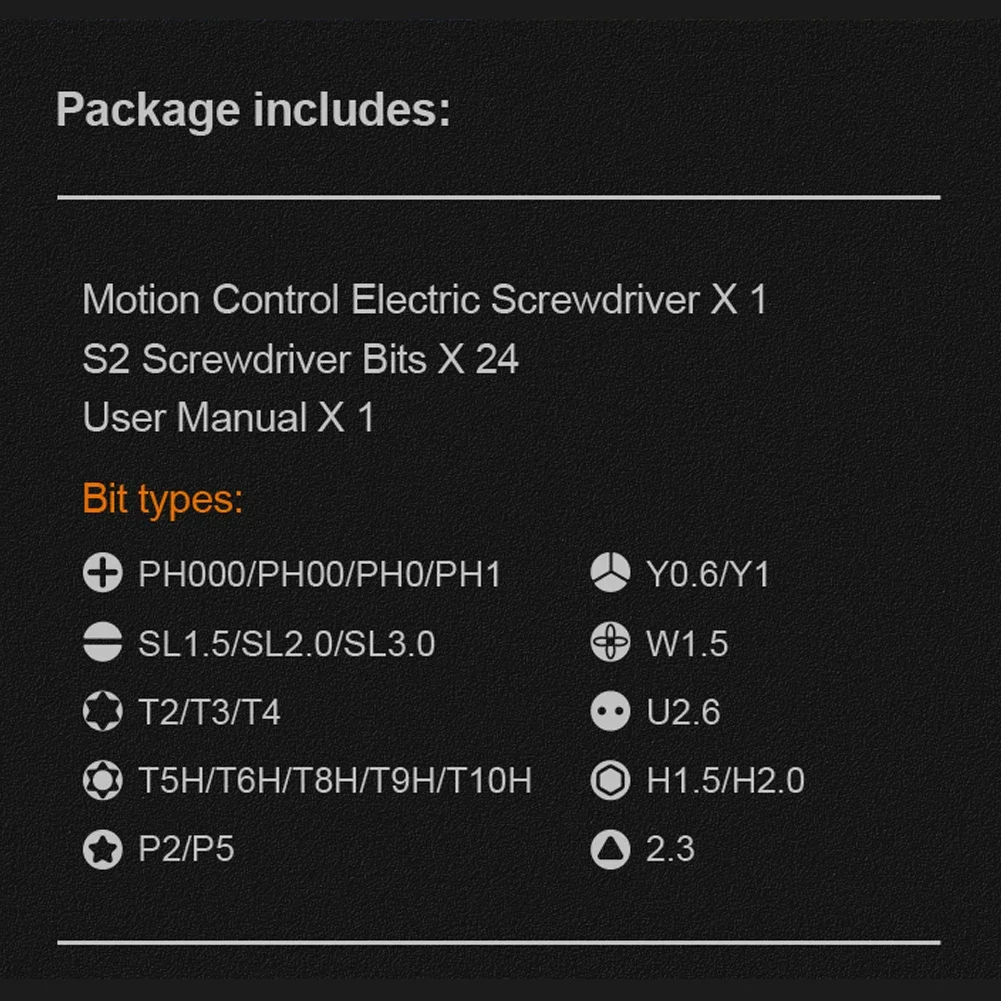Click the Y0.6/Y1 text label
The height and width of the screenshot is (1001, 1001).
(708, 574)
